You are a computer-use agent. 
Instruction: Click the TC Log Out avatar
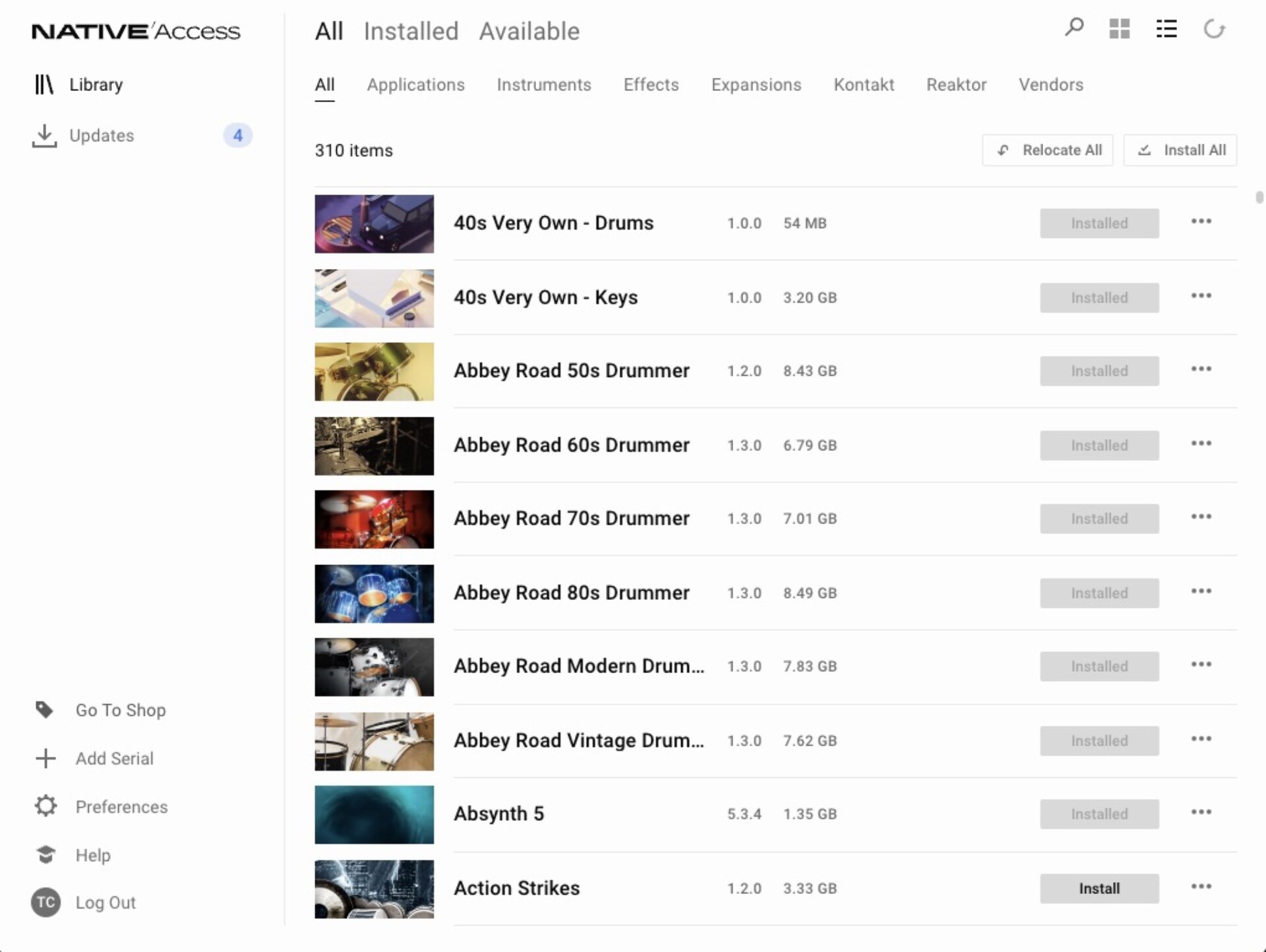tap(45, 903)
